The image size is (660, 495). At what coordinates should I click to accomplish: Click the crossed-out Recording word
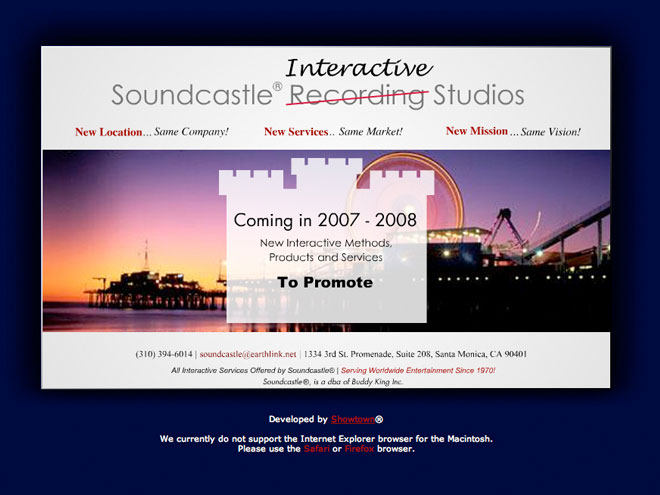coord(356,96)
